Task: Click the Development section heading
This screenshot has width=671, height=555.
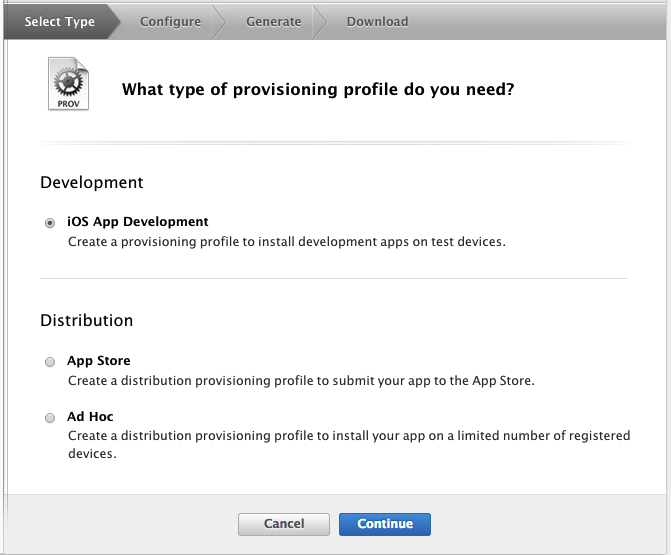Action: click(92, 182)
